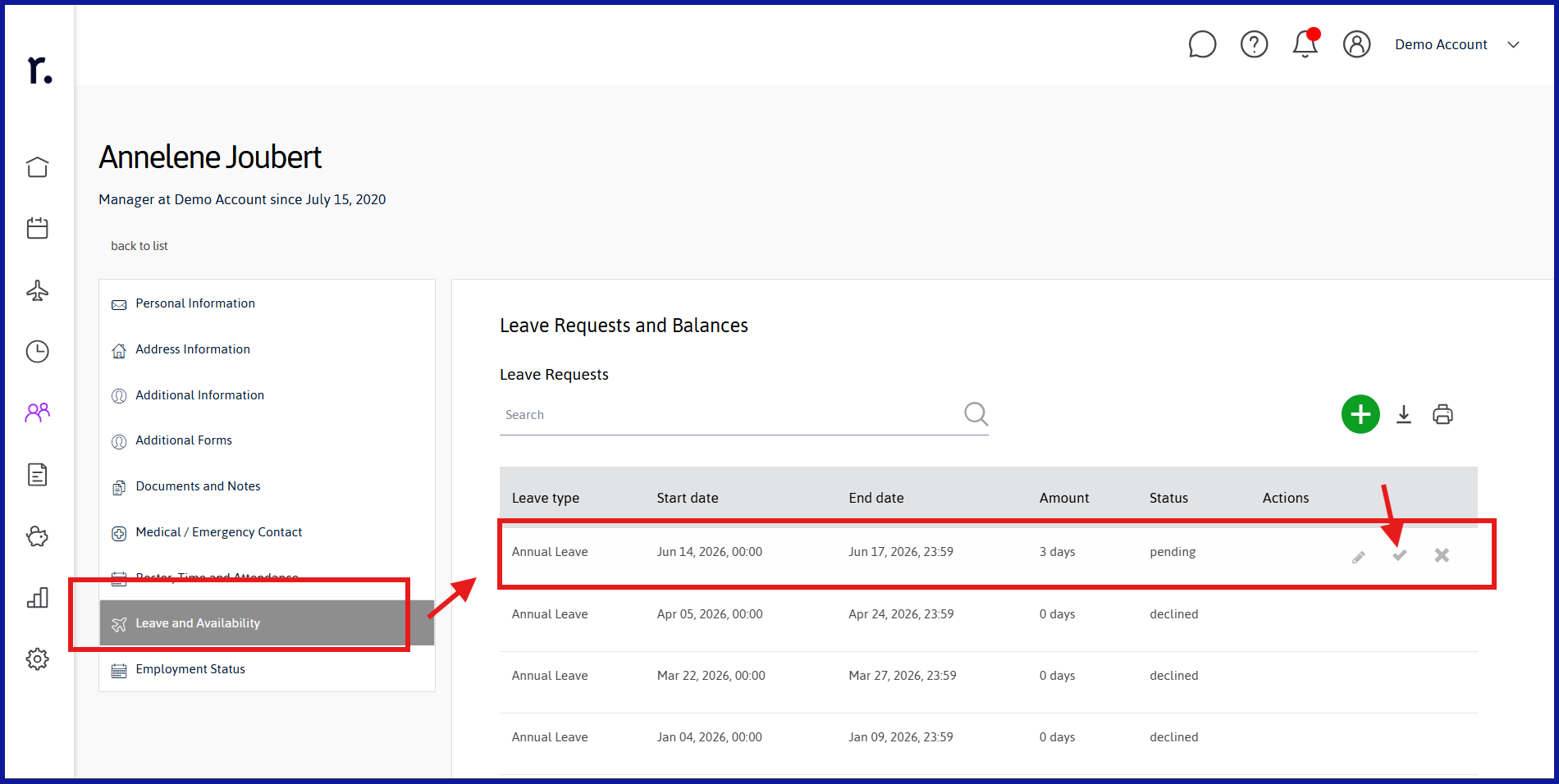1559x784 pixels.
Task: Sort by the Start date column header
Action: click(x=688, y=498)
